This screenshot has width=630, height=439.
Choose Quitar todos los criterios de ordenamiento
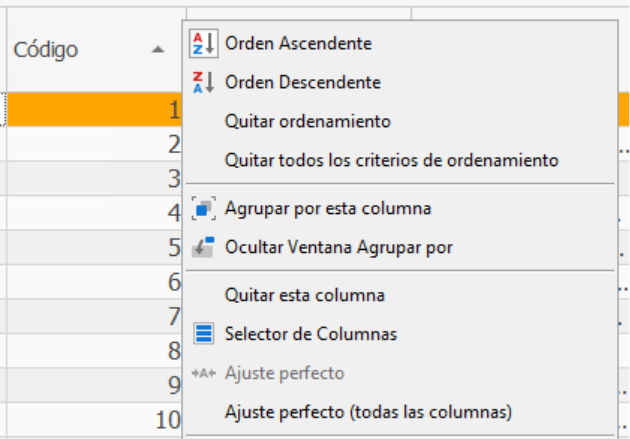(391, 159)
